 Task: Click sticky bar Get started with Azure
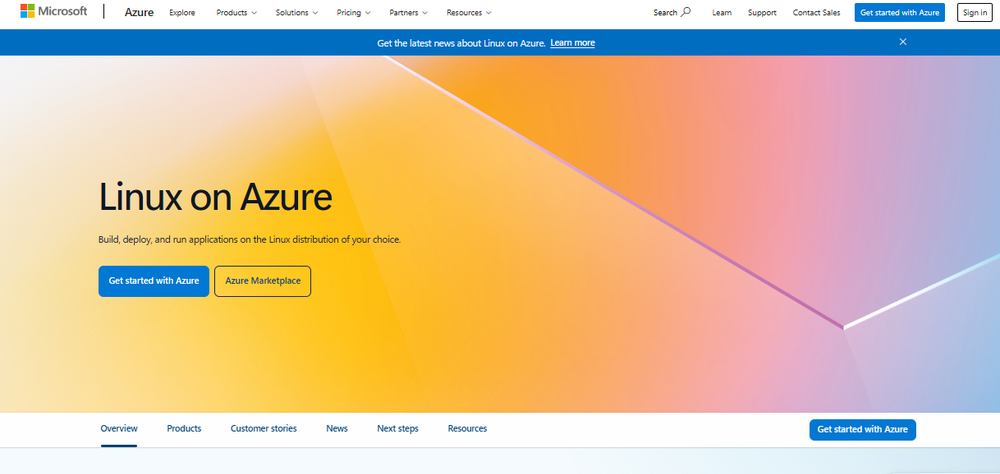[862, 429]
